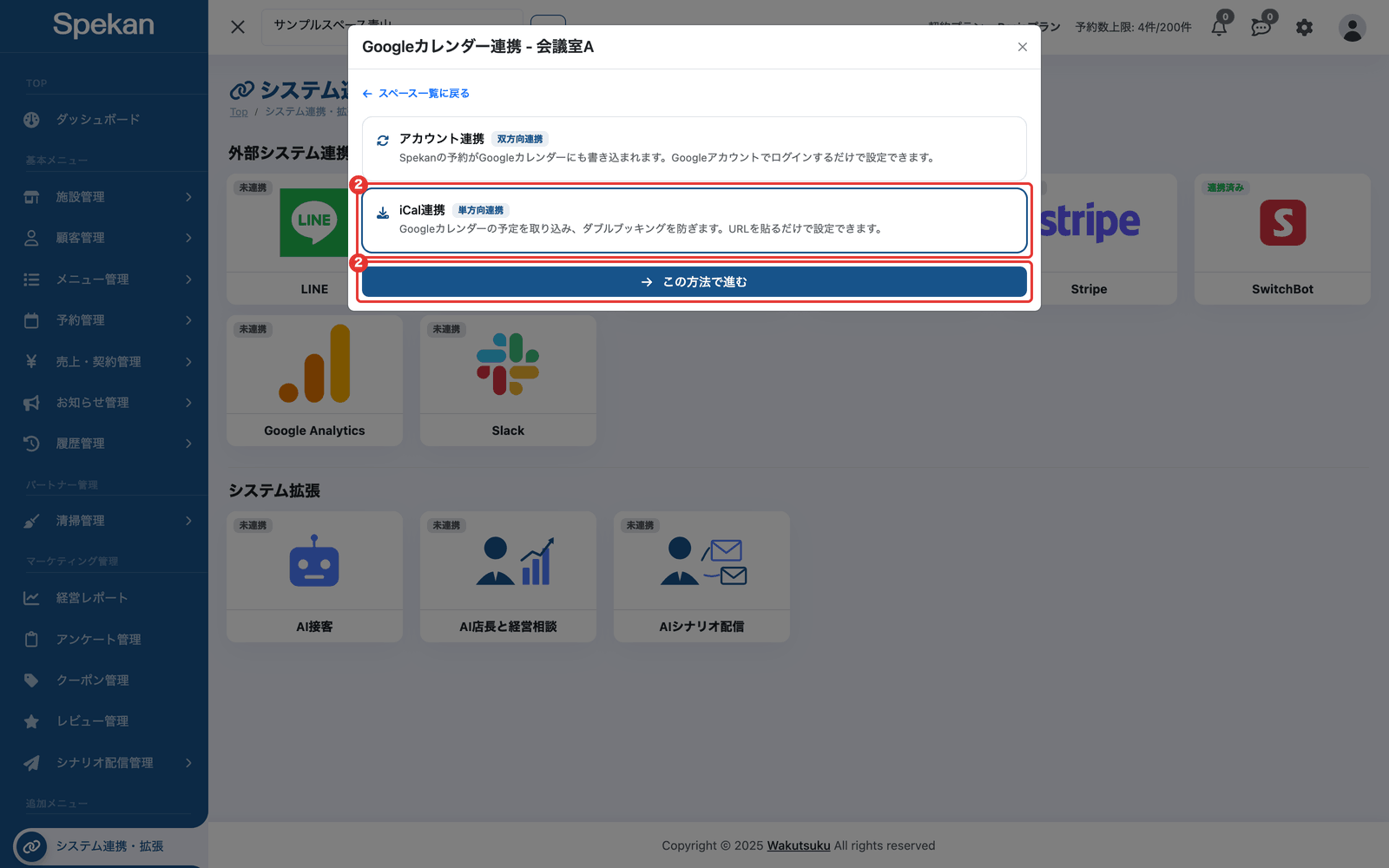Screen dimensions: 1389x868
Task: Open the SwitchBot integration card
Action: click(1282, 240)
